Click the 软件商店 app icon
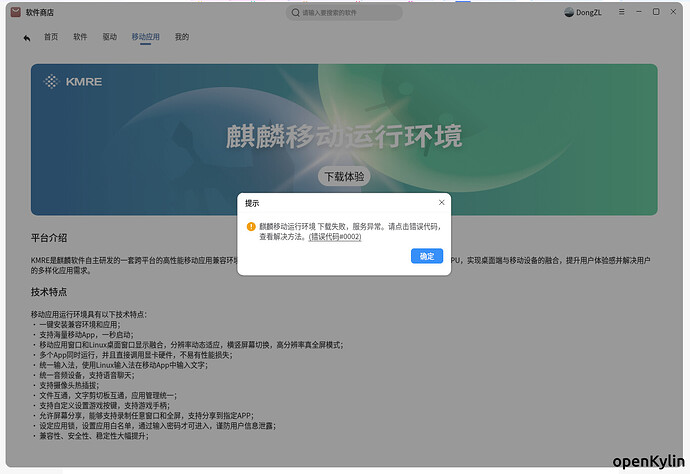The width and height of the screenshot is (690, 474). pos(16,12)
